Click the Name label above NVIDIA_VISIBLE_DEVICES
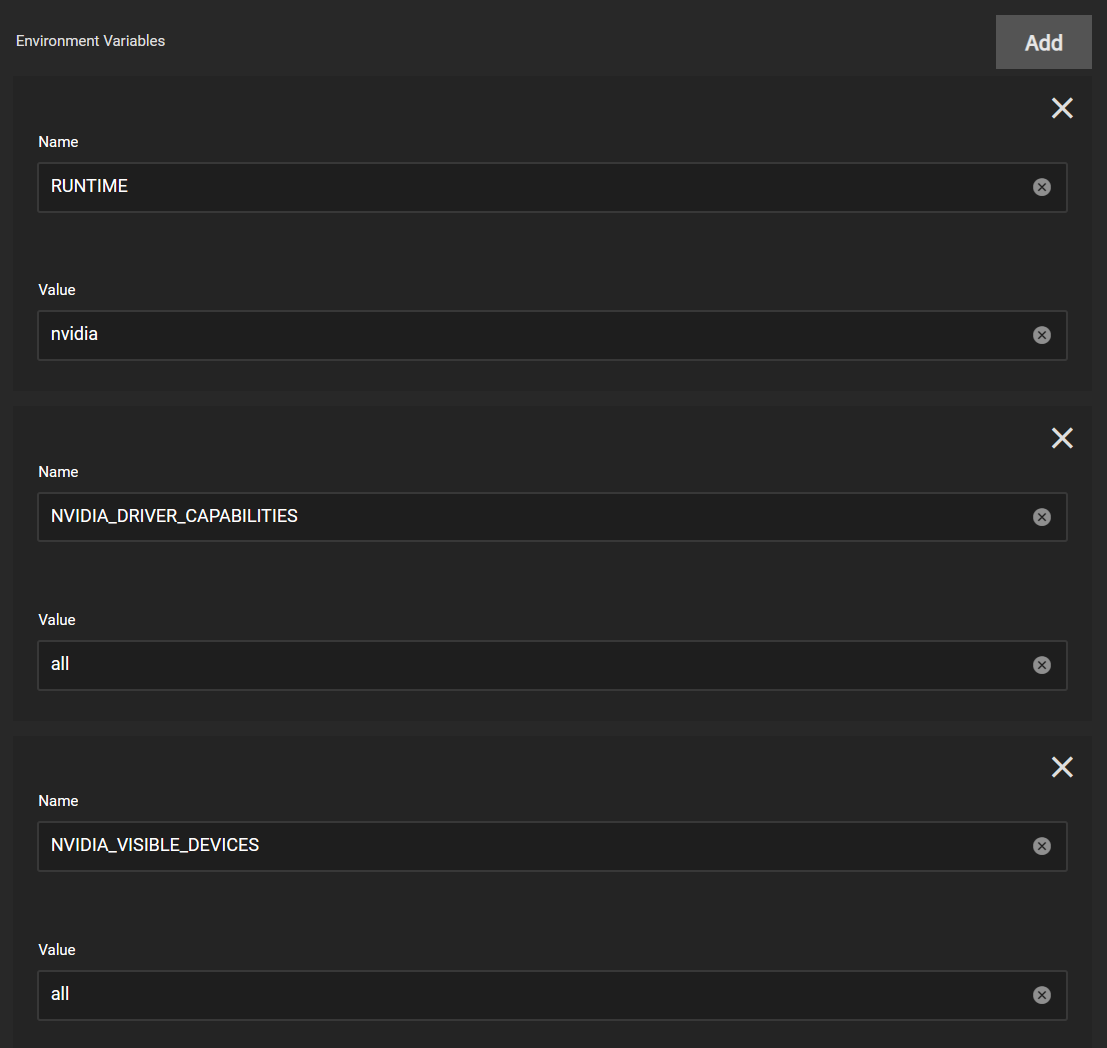Viewport: 1107px width, 1048px height. (58, 801)
